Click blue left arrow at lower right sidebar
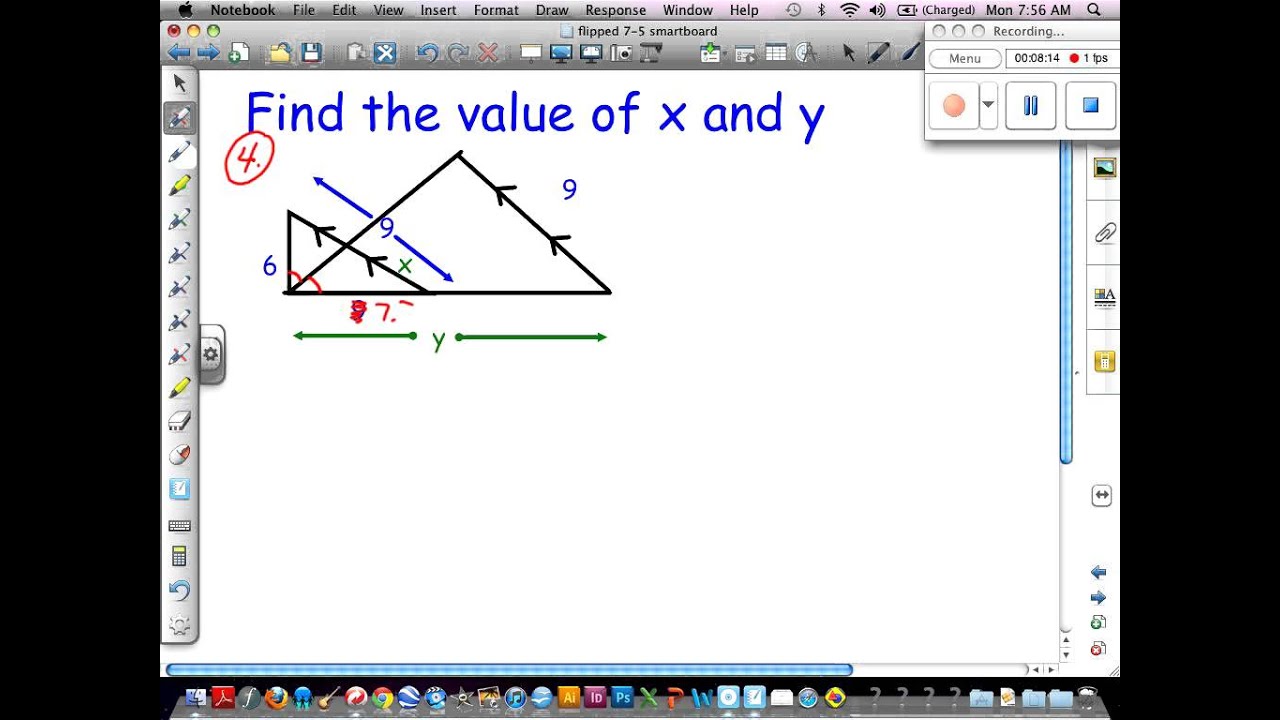Image resolution: width=1280 pixels, height=720 pixels. click(1098, 572)
